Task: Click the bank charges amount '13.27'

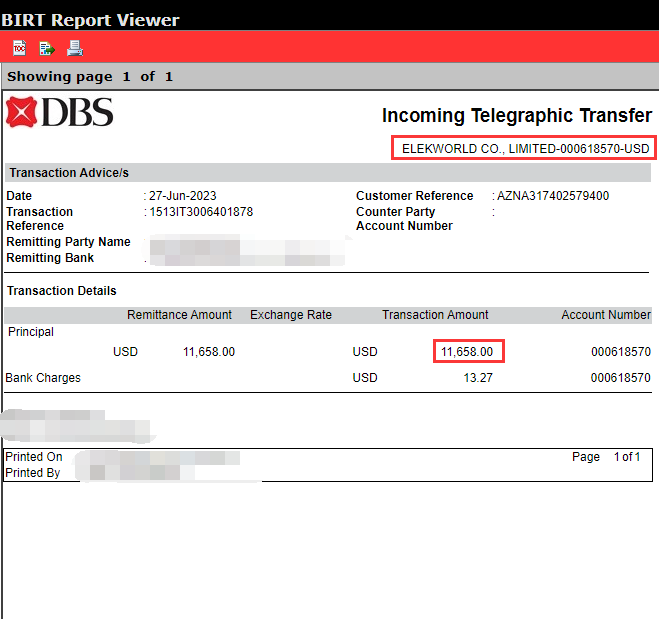Action: point(478,378)
